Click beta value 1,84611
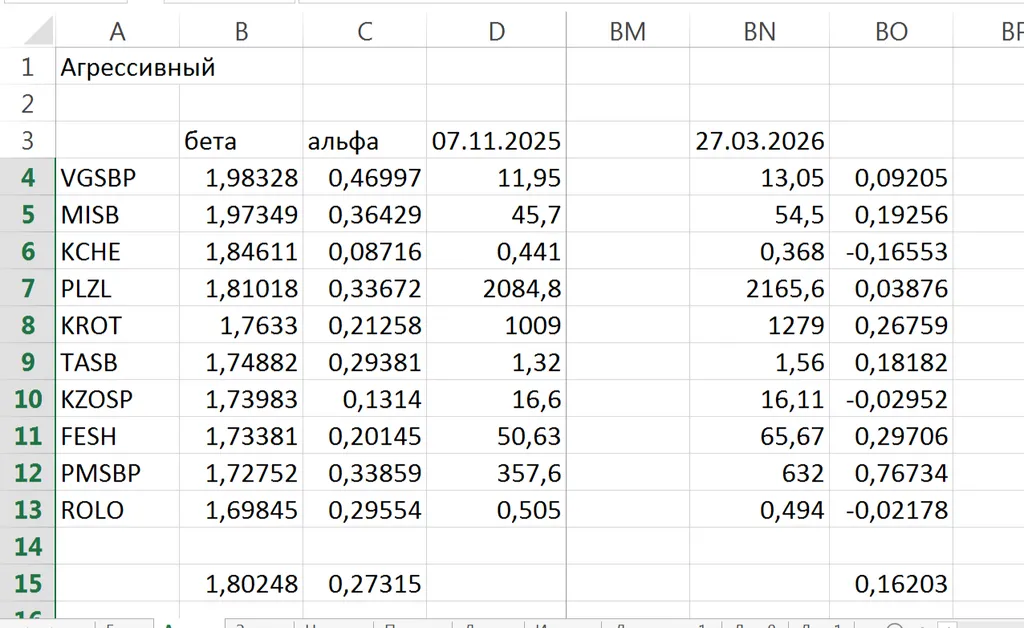Screen dimensions: 1024x628 (x=241, y=251)
